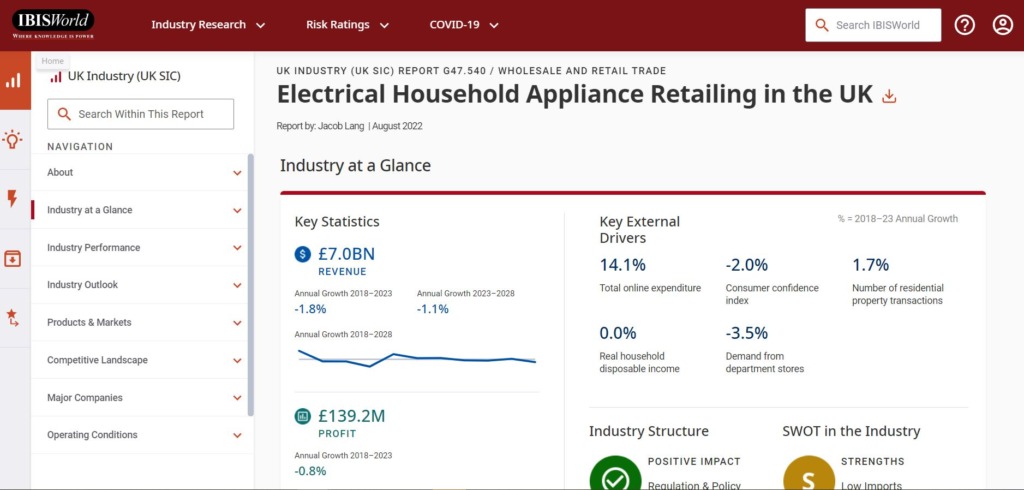This screenshot has width=1024, height=490.
Task: Click the IBISWorld logo
Action: (x=53, y=24)
